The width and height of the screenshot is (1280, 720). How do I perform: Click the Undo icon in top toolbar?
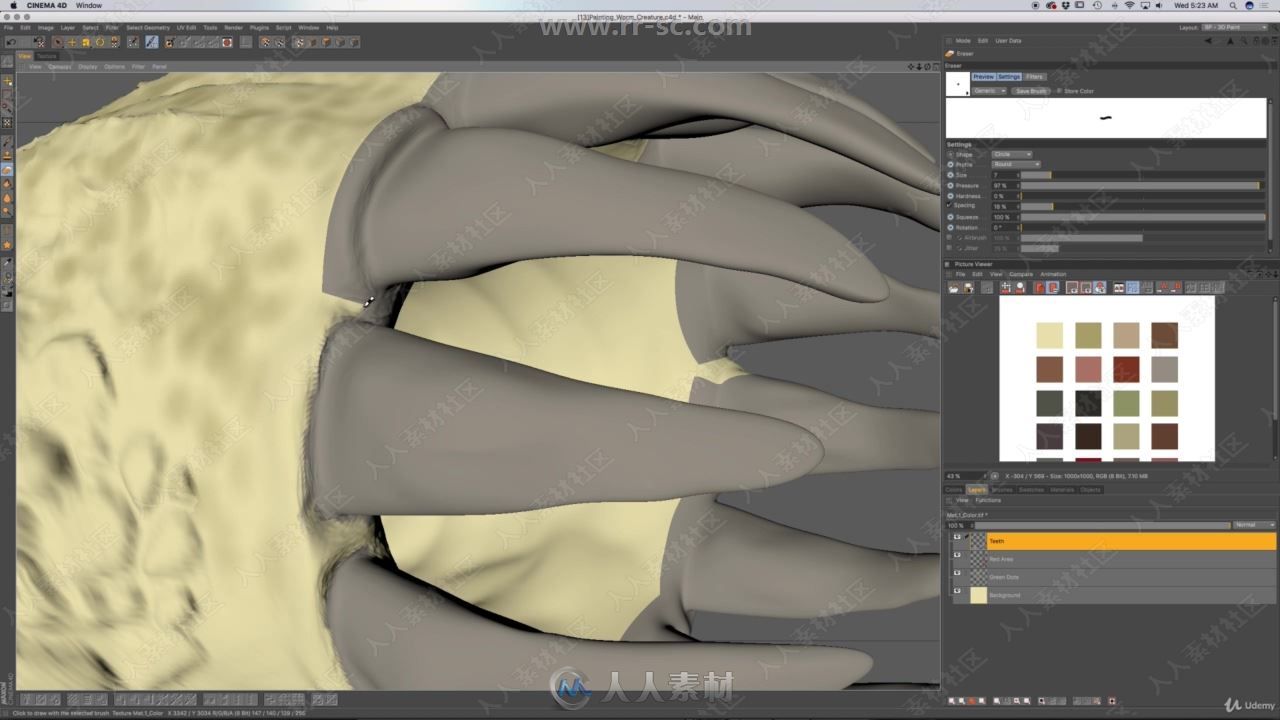[x=11, y=42]
